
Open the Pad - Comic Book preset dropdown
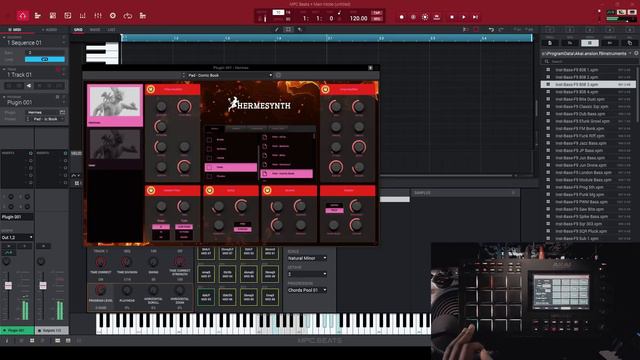click(x=229, y=76)
